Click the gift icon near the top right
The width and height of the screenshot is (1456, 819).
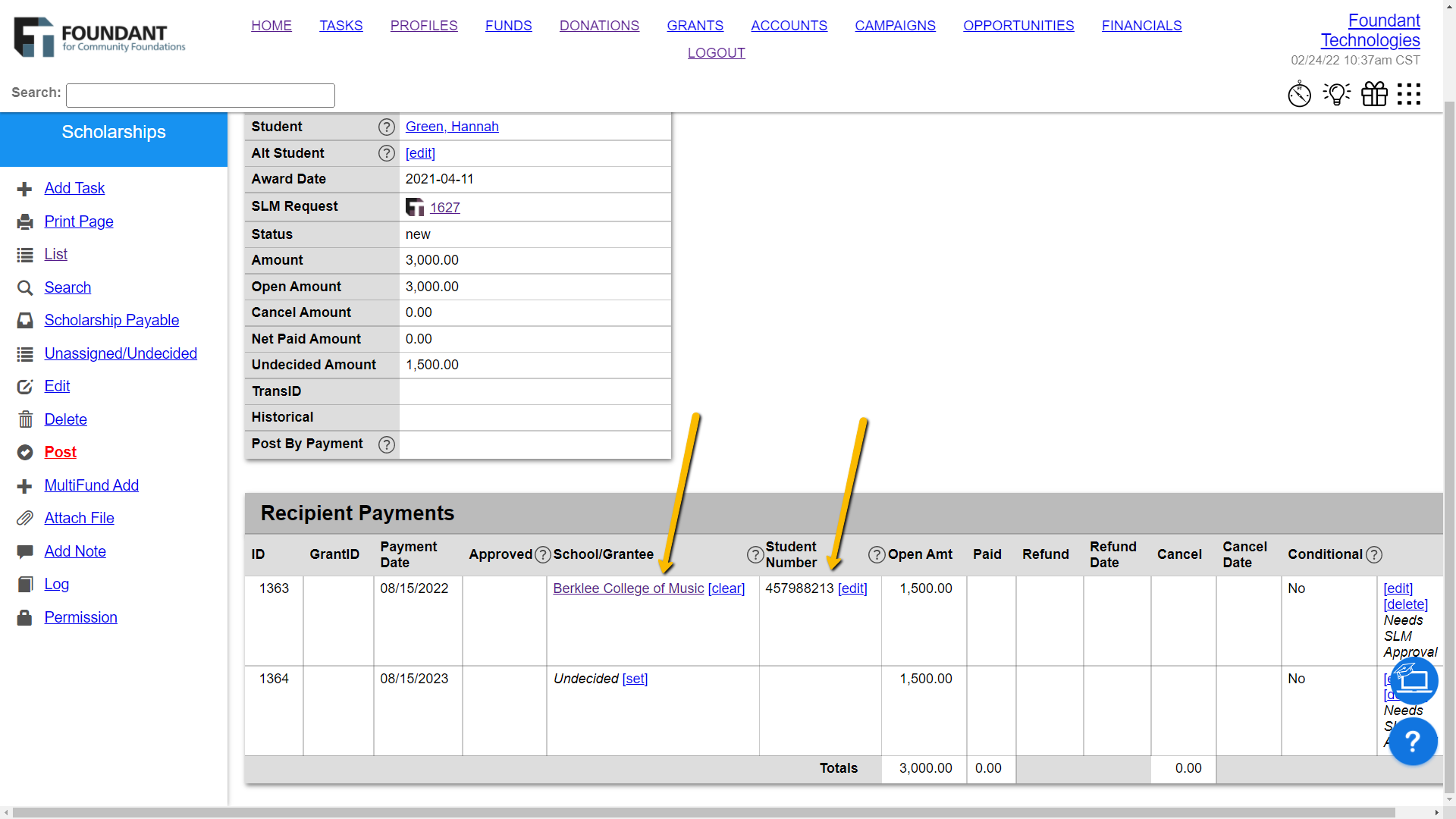tap(1373, 94)
